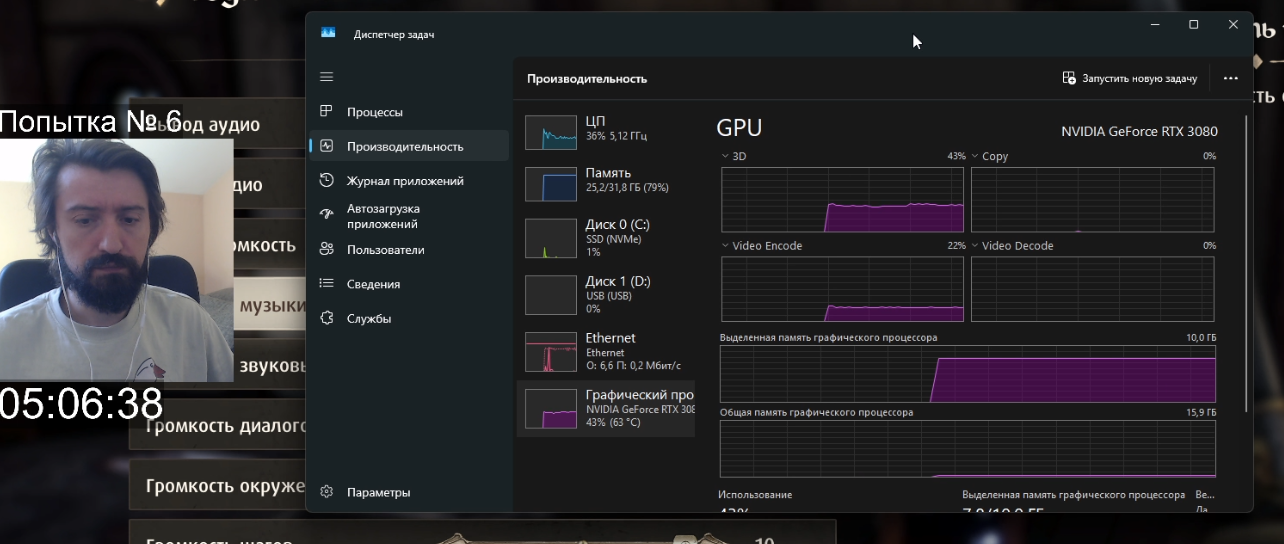Click the GPU heading text

(739, 127)
